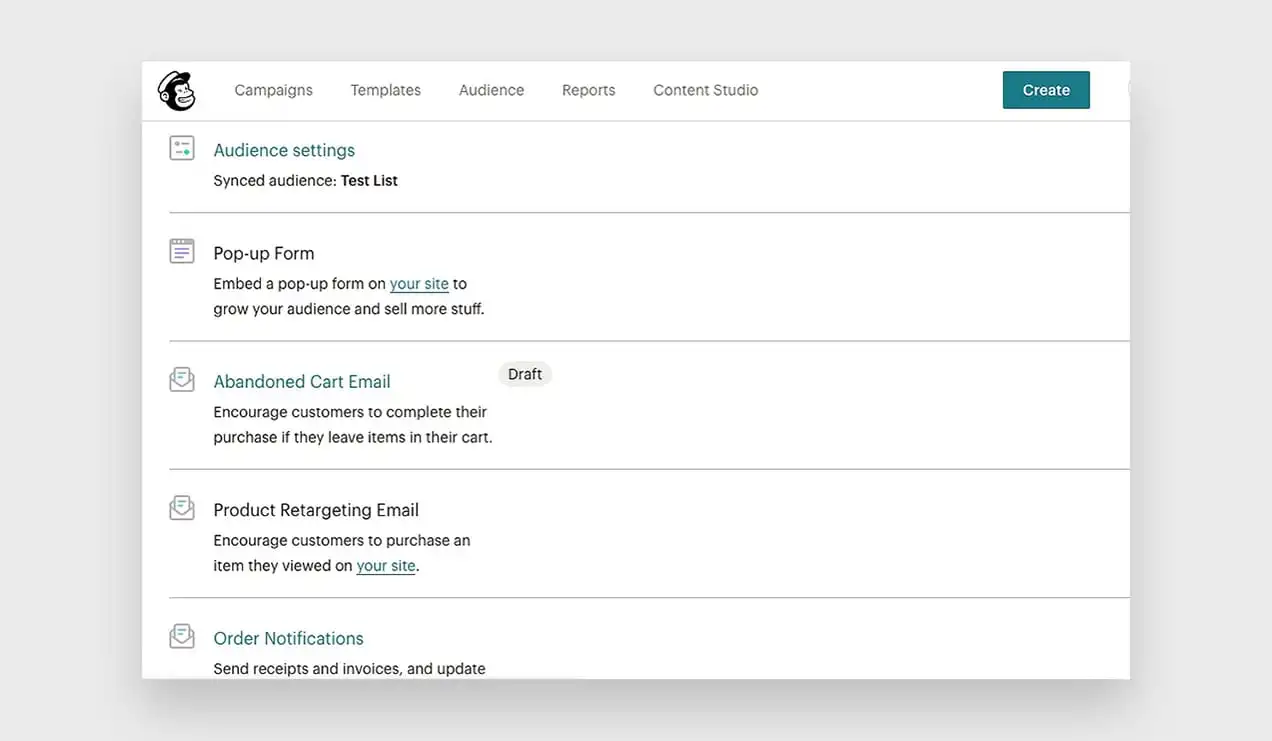Click the Pop-up Form heading

pos(264,253)
